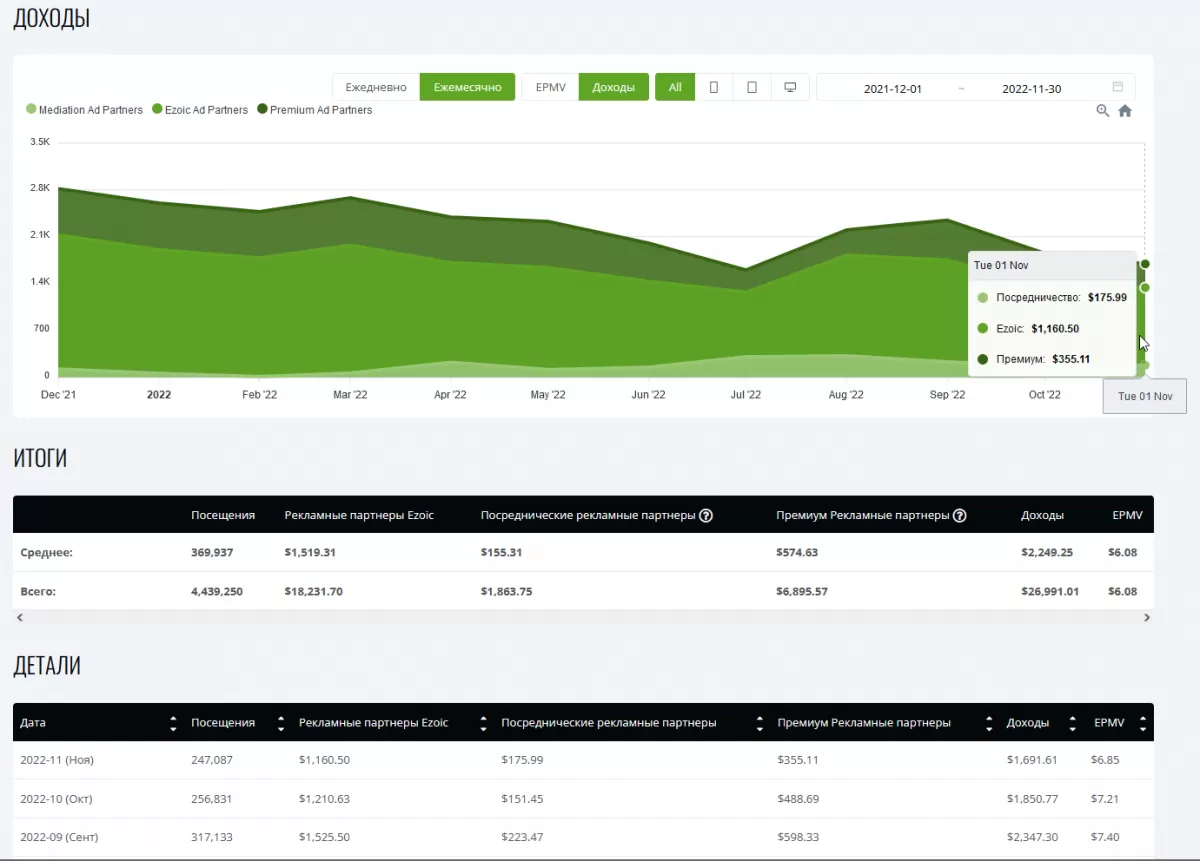This screenshot has height=861, width=1200.
Task: Select average visits 369,937
Action: [212, 552]
